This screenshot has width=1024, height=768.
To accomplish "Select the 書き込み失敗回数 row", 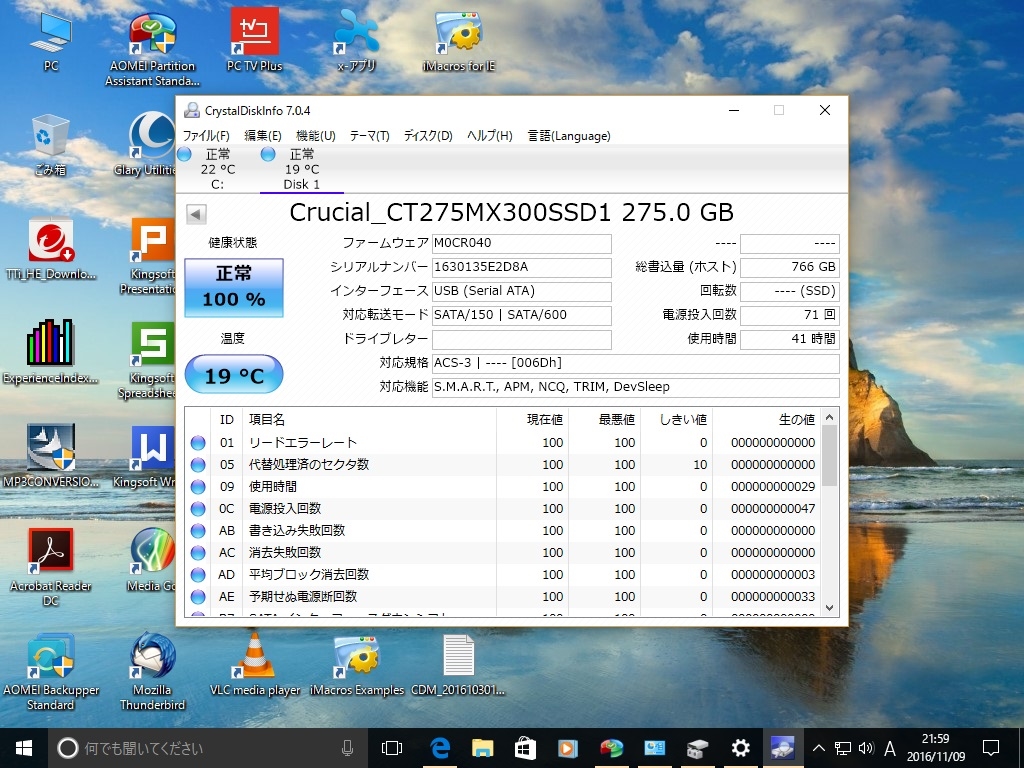I will click(503, 531).
